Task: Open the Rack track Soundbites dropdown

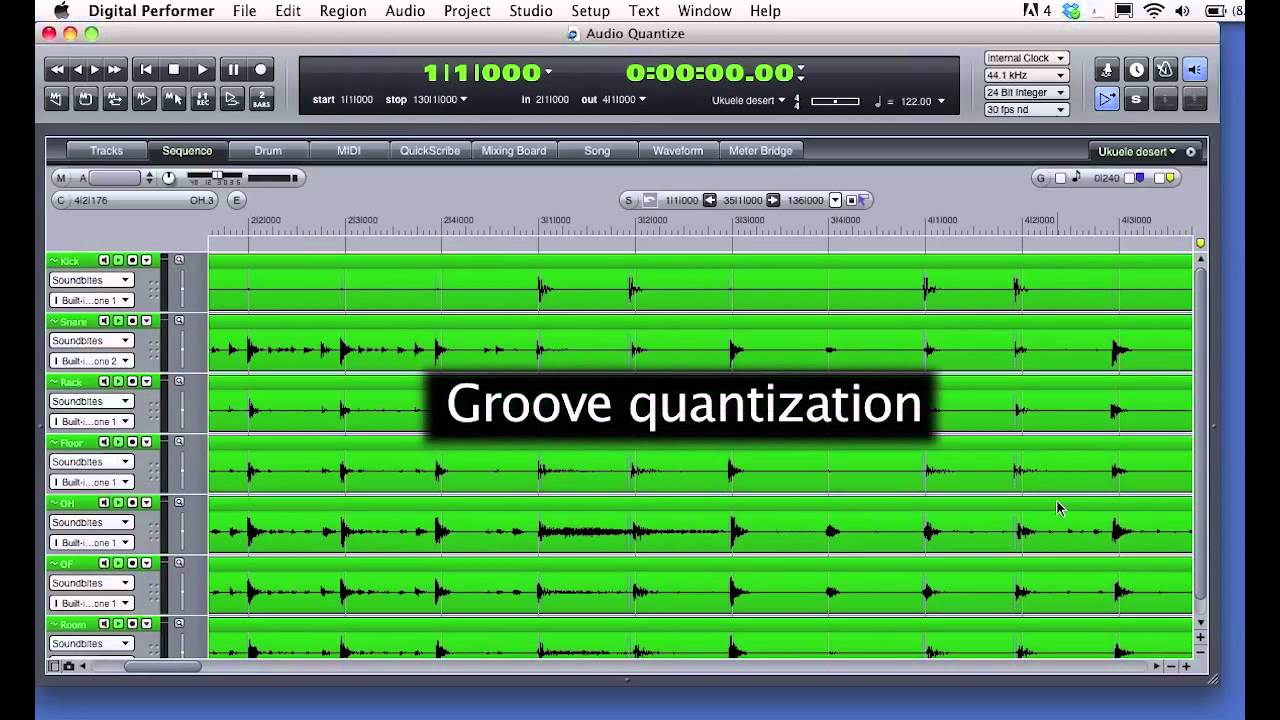Action: (91, 401)
